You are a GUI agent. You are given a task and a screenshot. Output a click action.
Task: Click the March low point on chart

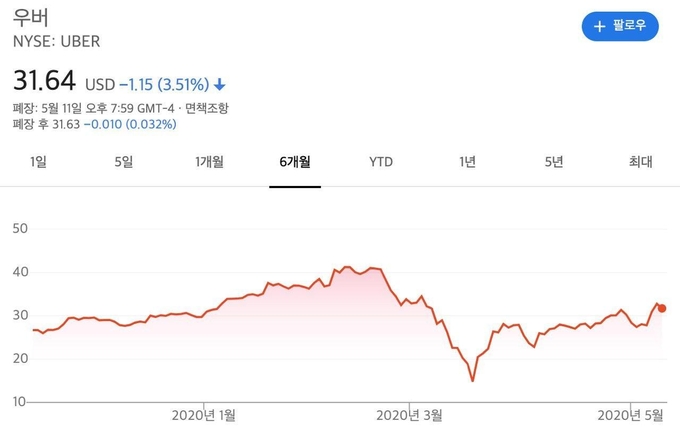pyautogui.click(x=472, y=381)
